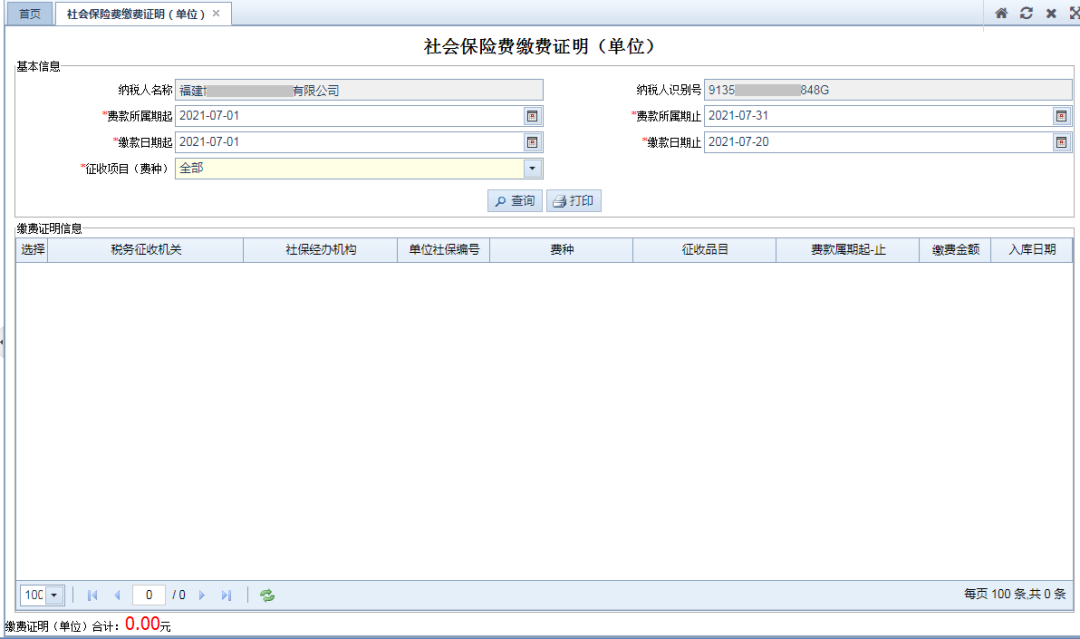Image resolution: width=1080 pixels, height=639 pixels.
Task: Click the close-page X icon at top right
Action: [x=1051, y=13]
